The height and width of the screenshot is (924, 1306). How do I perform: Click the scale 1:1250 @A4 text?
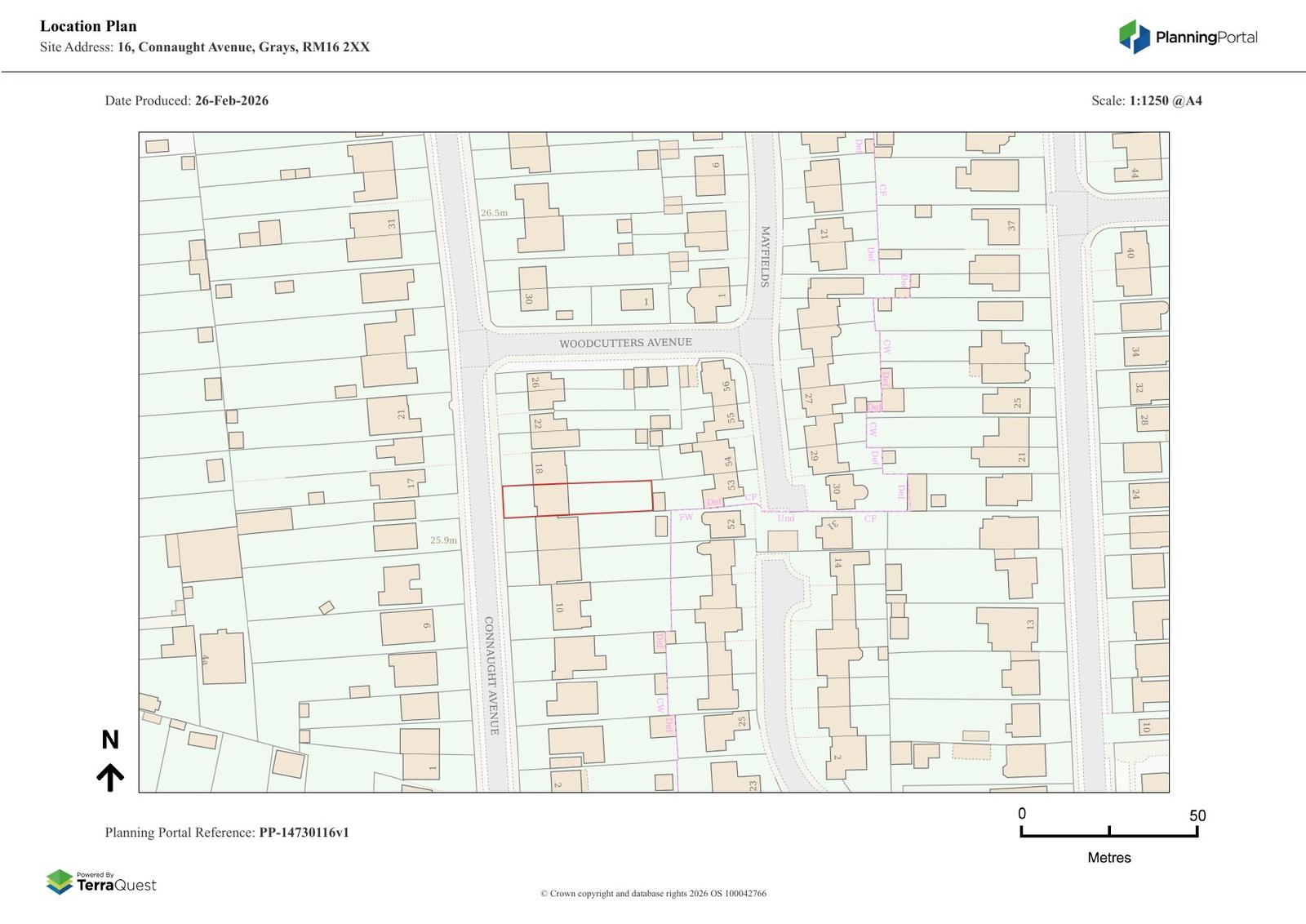(1165, 100)
